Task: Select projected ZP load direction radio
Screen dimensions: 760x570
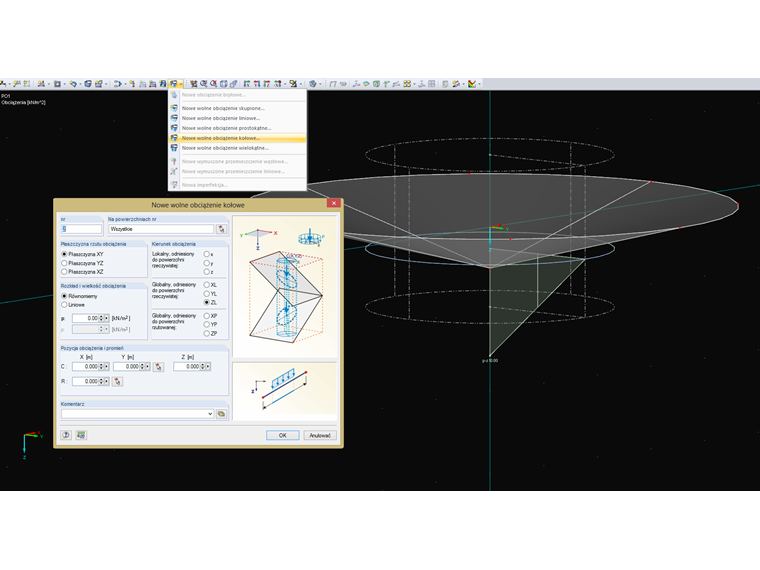Action: tap(206, 333)
